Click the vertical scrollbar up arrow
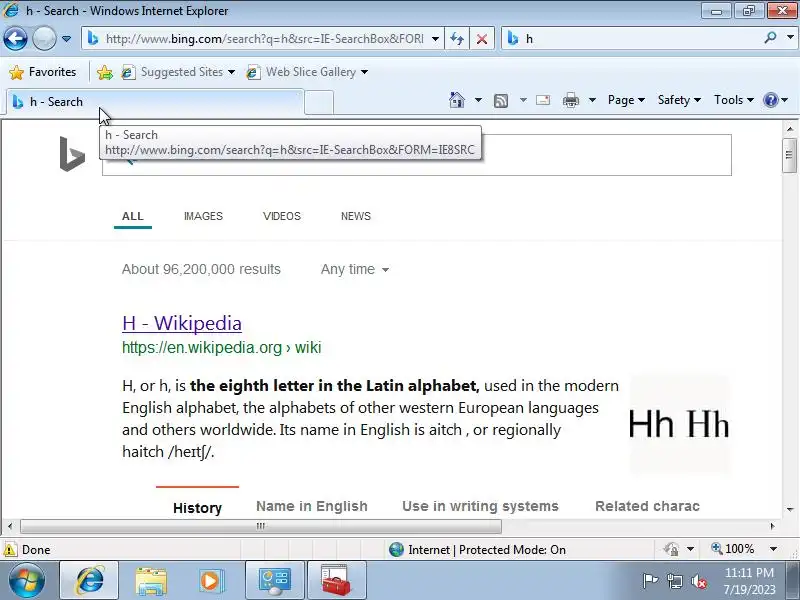This screenshot has width=800, height=600. (x=789, y=129)
